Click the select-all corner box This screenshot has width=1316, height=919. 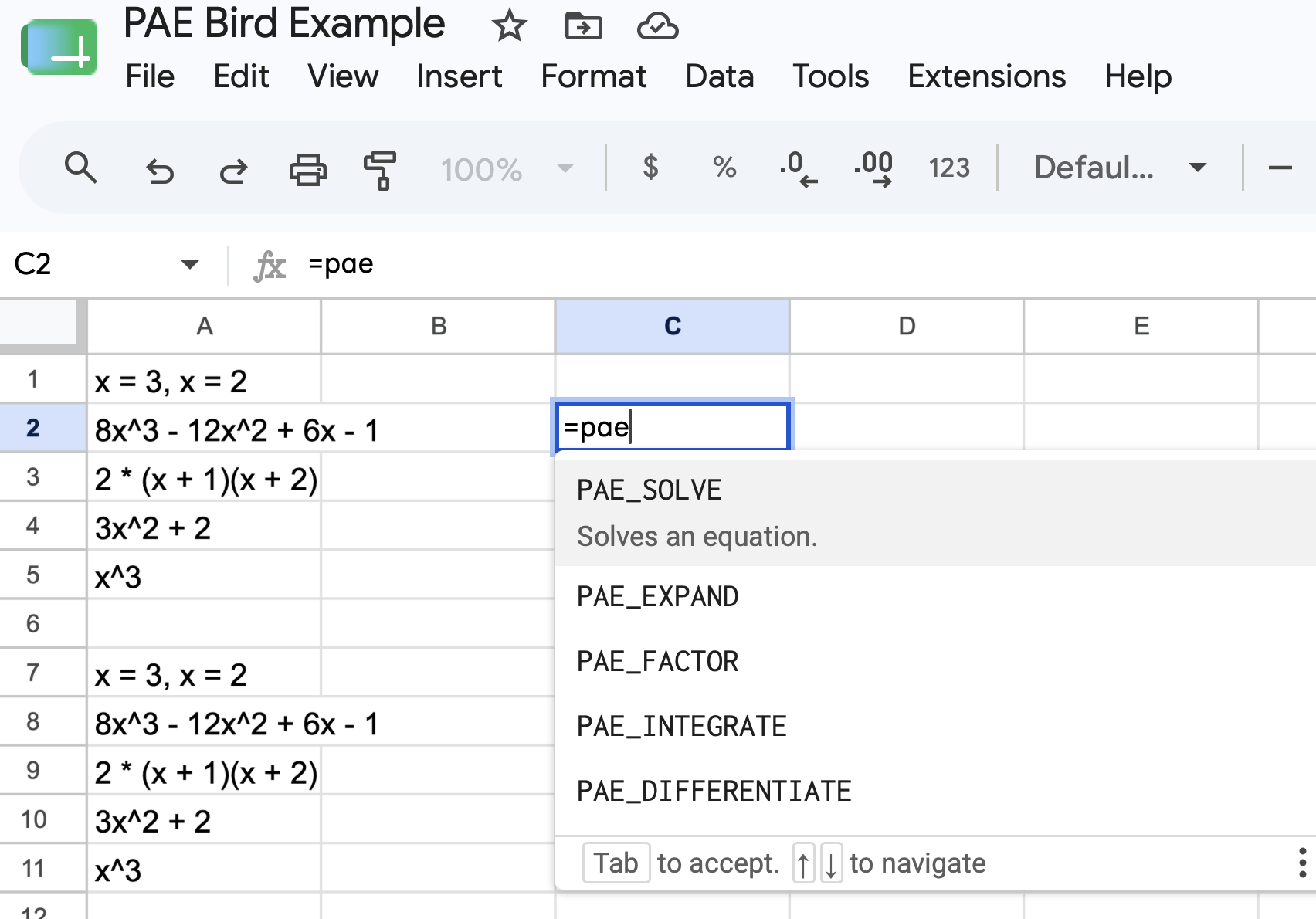(42, 326)
